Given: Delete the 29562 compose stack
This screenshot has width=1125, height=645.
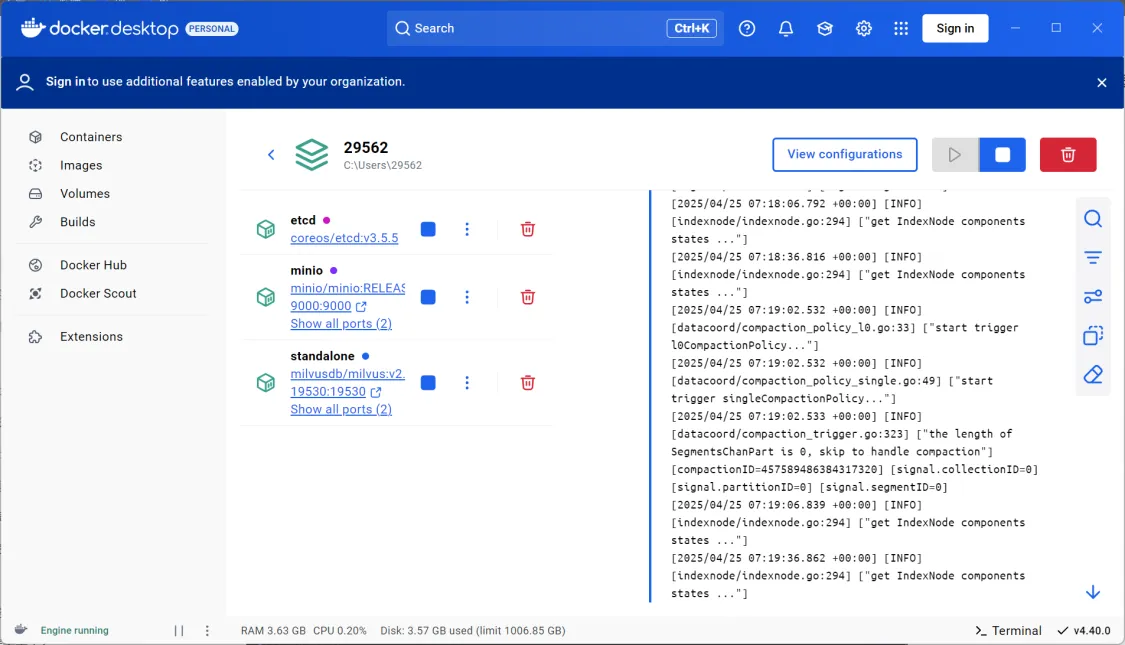Looking at the screenshot, I should coord(1068,154).
